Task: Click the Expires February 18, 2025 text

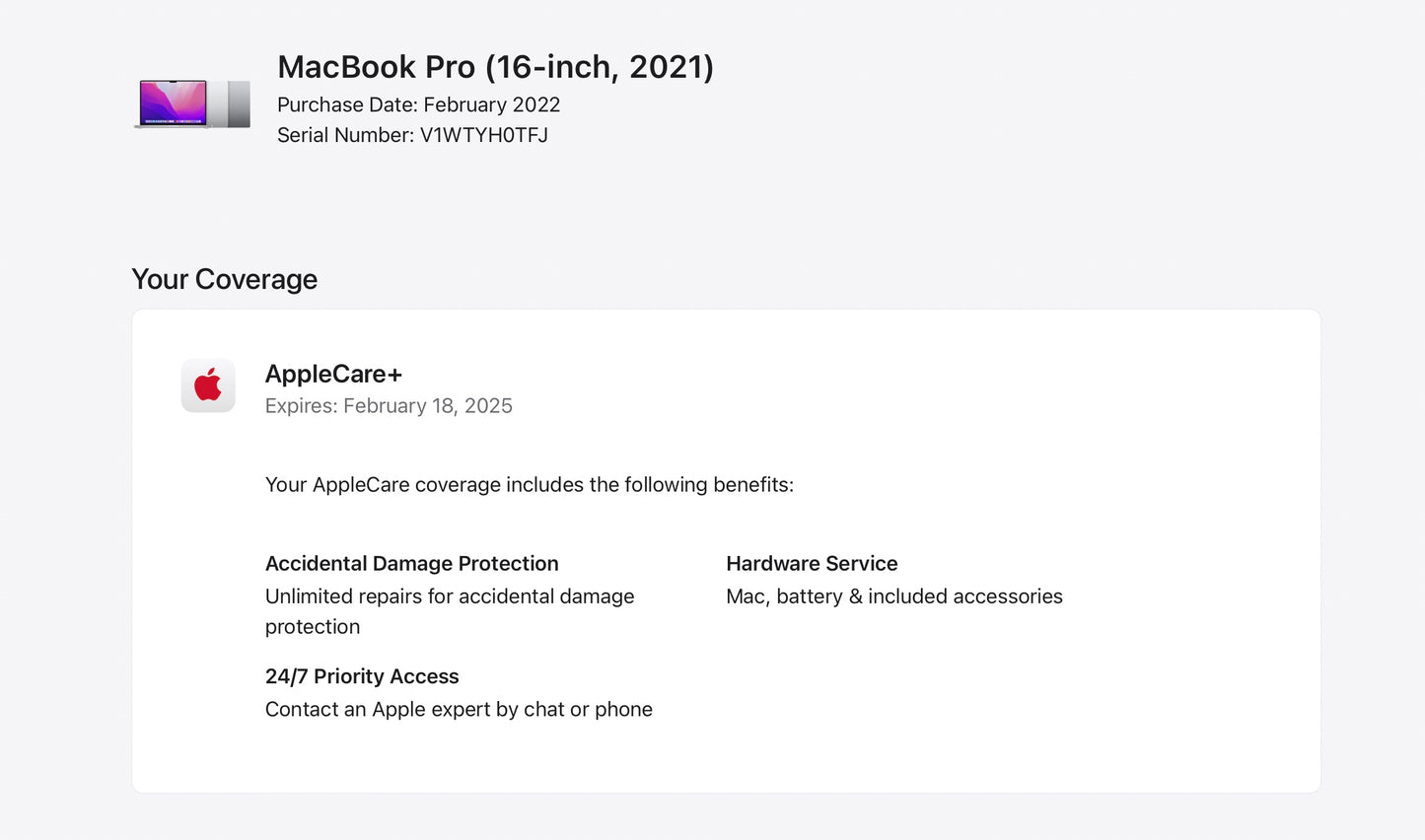Action: pyautogui.click(x=389, y=406)
